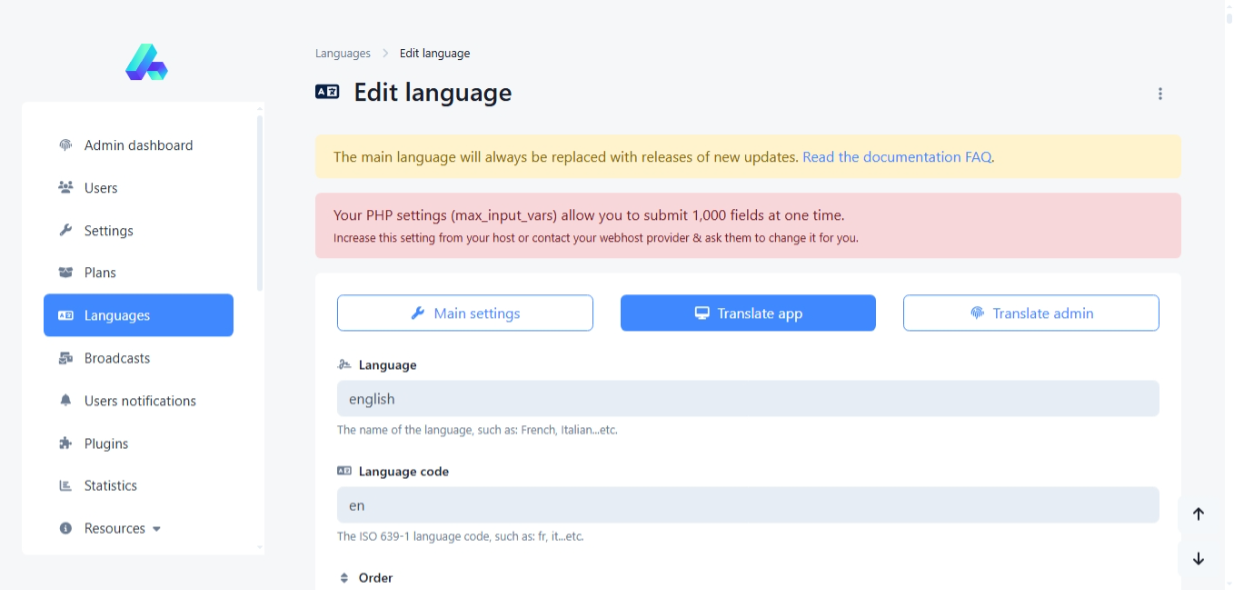
Task: Open the Read the documentation FAQ link
Action: point(897,157)
